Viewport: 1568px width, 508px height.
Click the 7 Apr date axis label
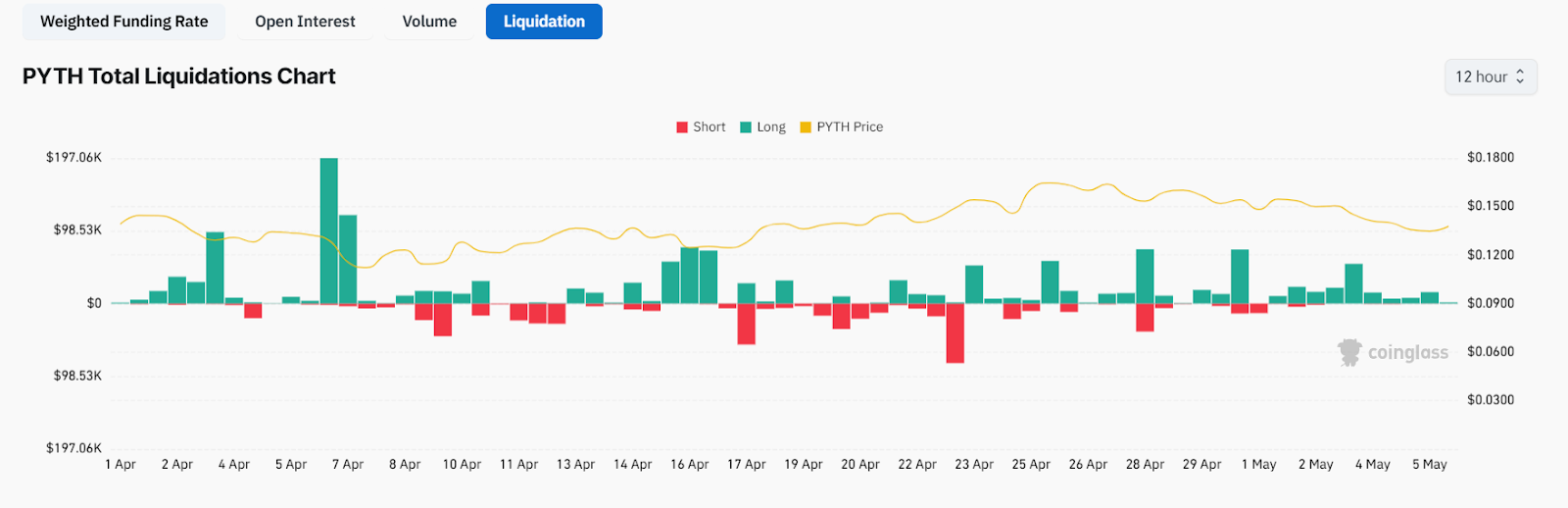[x=348, y=465]
